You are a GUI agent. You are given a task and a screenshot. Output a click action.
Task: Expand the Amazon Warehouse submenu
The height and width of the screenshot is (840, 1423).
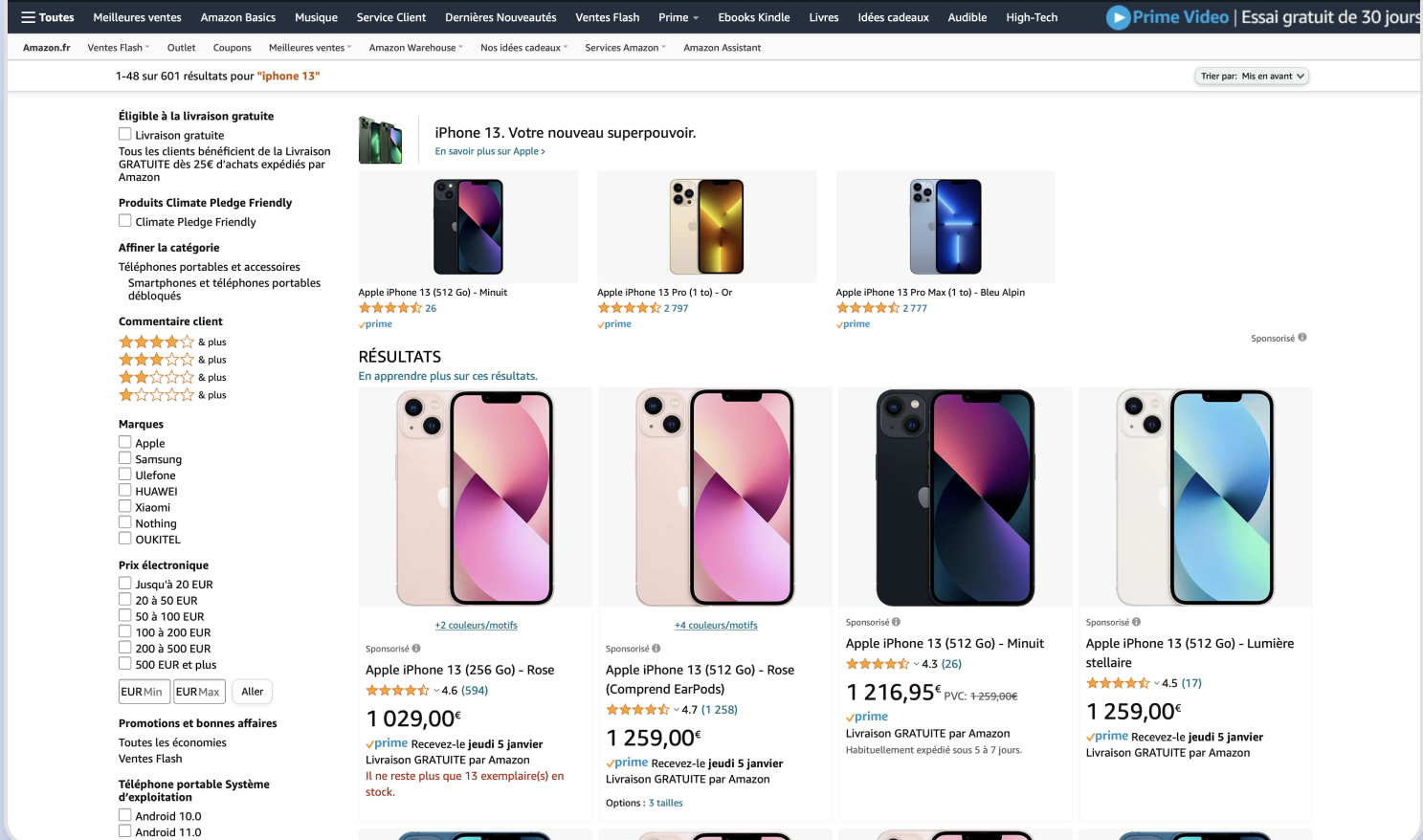[415, 48]
